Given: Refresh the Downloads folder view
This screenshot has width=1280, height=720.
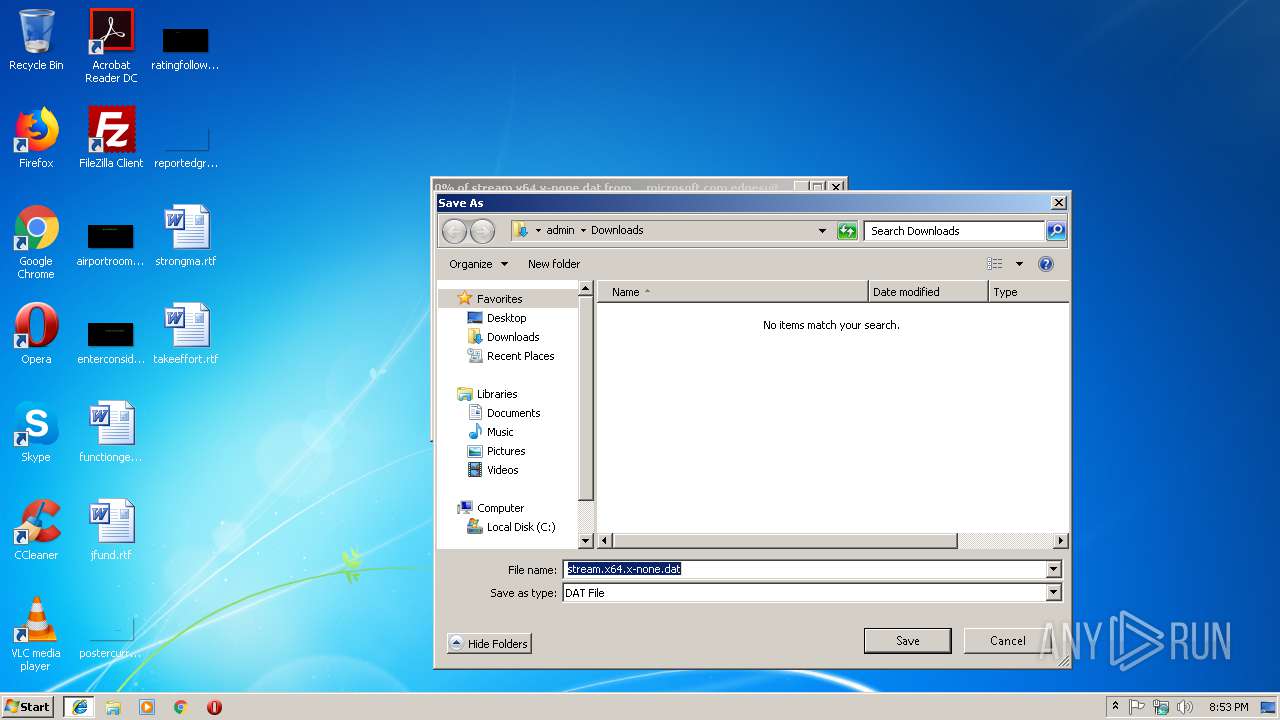Looking at the screenshot, I should point(847,231).
